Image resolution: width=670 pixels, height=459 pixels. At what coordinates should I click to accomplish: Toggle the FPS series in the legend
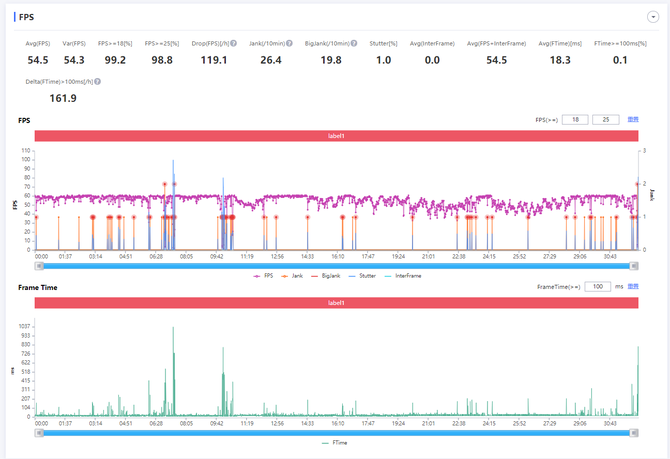(x=265, y=275)
